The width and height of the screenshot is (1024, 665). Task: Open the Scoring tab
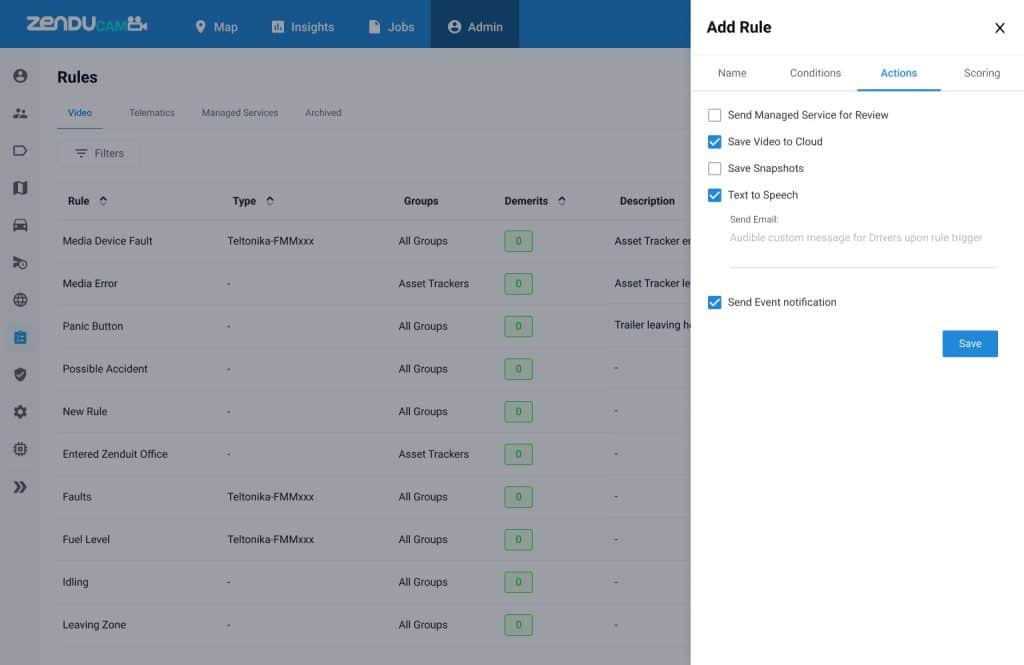pyautogui.click(x=982, y=73)
